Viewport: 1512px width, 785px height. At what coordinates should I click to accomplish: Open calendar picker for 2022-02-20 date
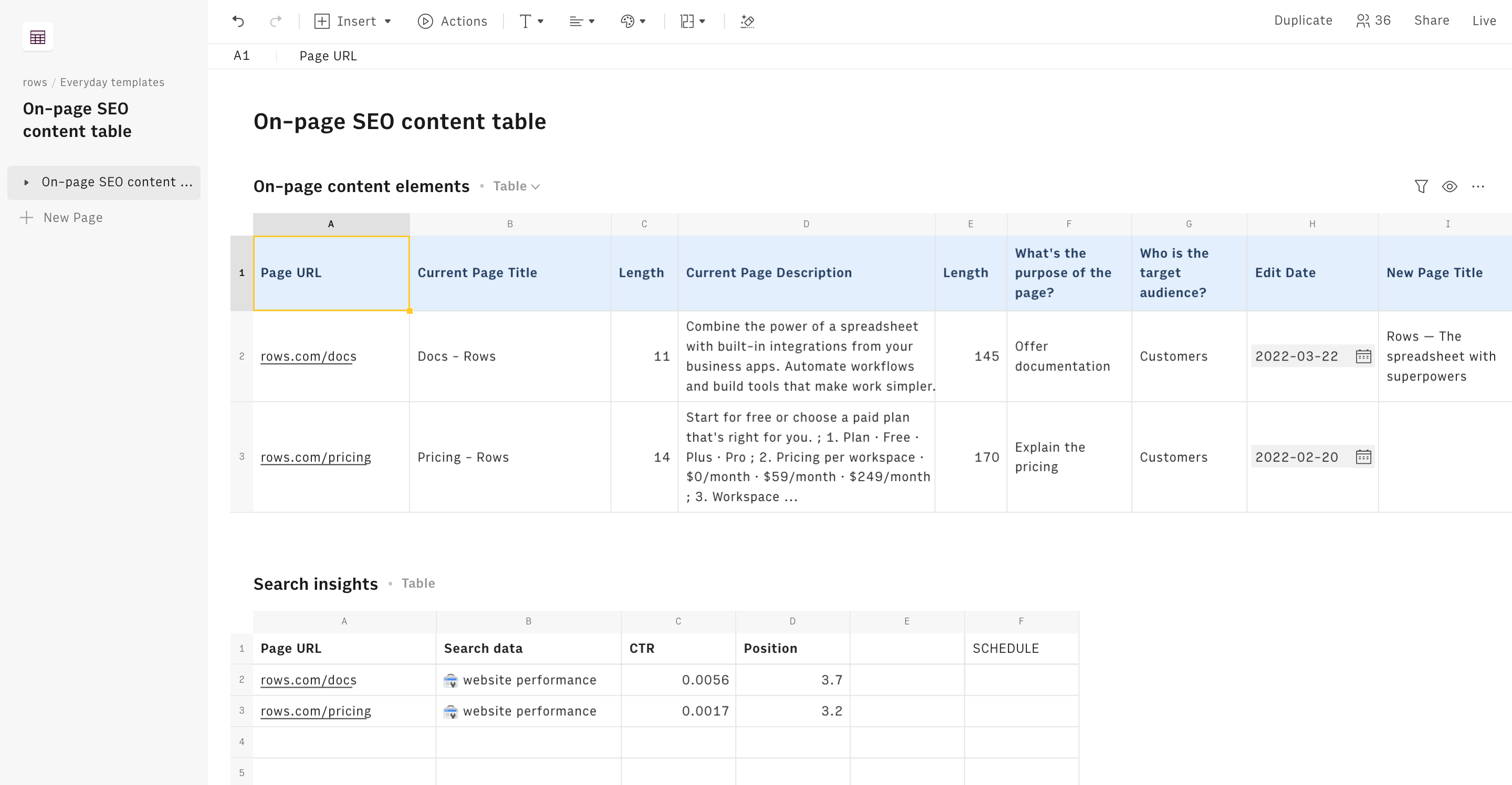click(x=1363, y=457)
